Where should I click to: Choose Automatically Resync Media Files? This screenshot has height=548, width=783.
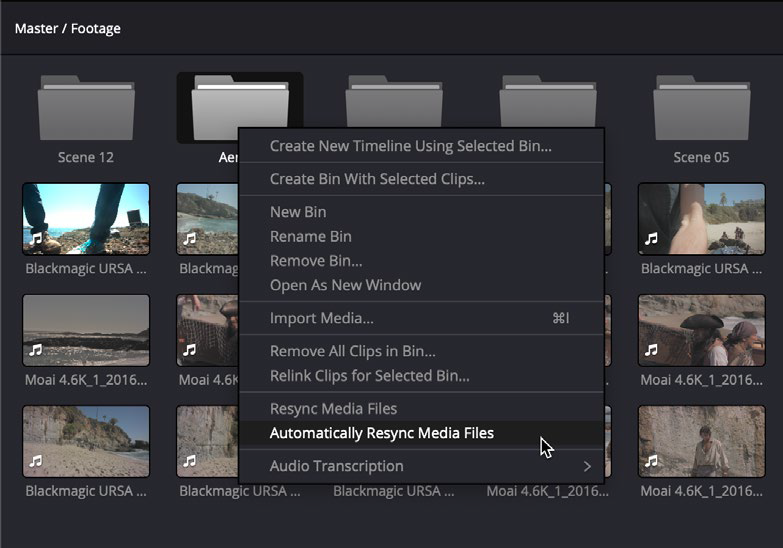click(x=381, y=433)
